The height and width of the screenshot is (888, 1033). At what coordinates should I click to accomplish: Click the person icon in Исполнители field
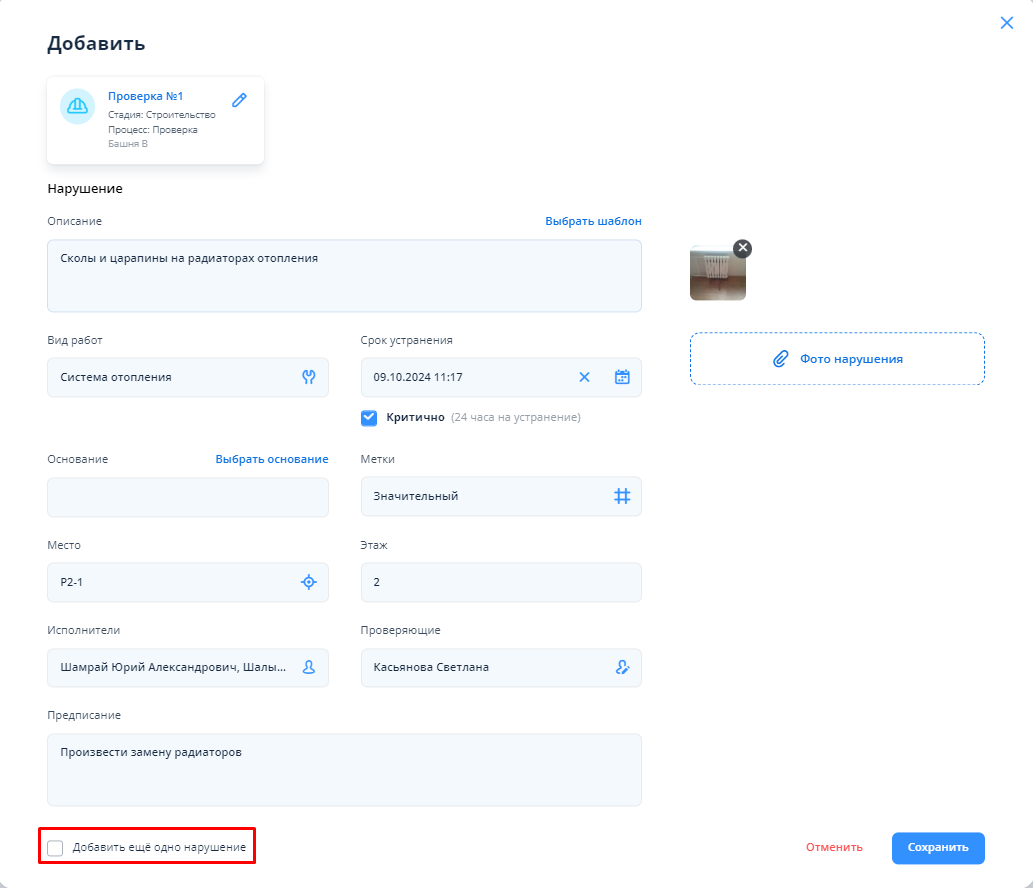pyautogui.click(x=309, y=668)
